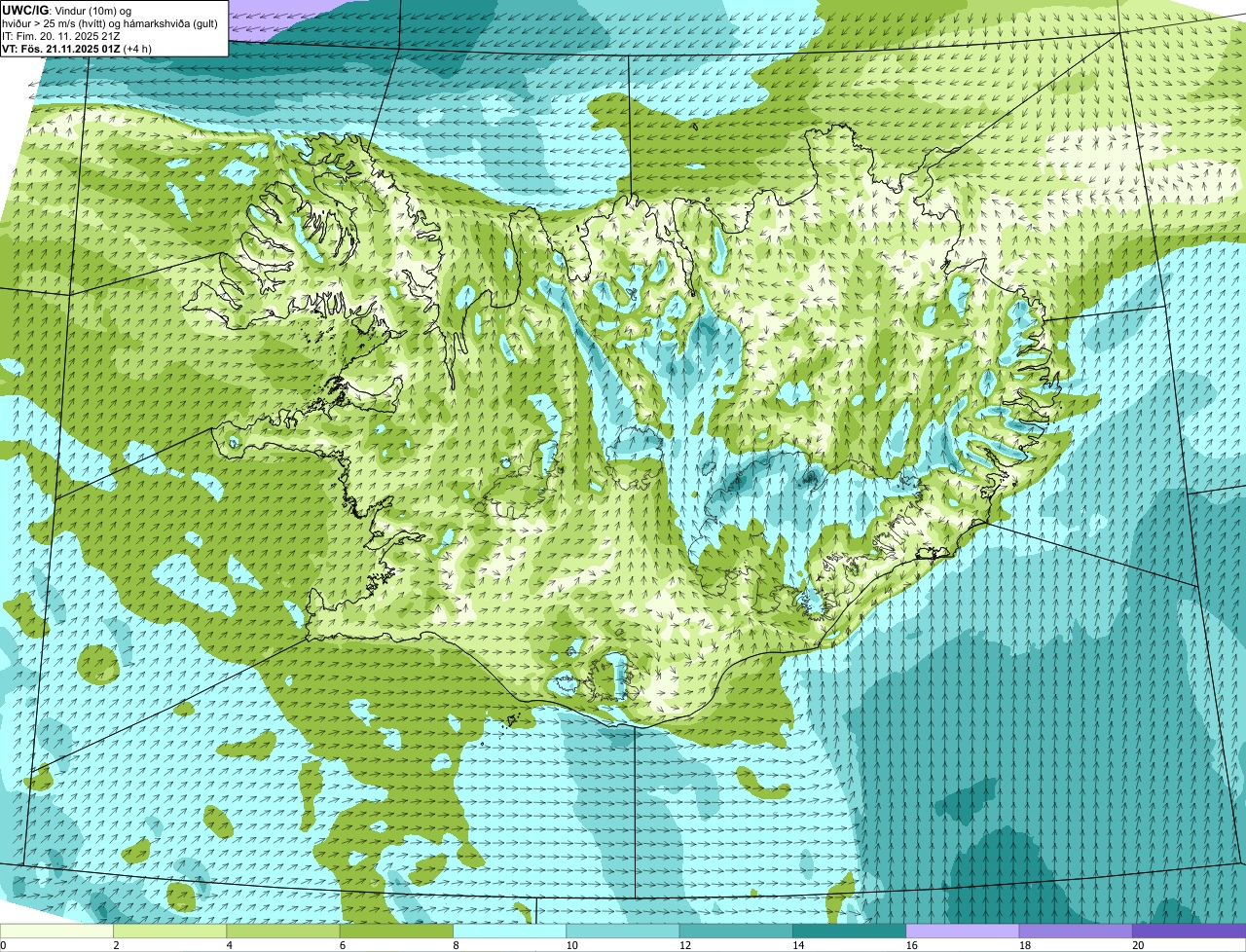Click the 16–18 m/s lavender legend swatch
The height and width of the screenshot is (952, 1246).
(963, 931)
